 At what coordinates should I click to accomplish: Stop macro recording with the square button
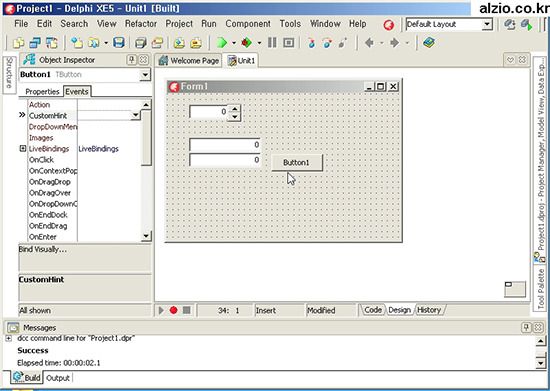(x=187, y=310)
